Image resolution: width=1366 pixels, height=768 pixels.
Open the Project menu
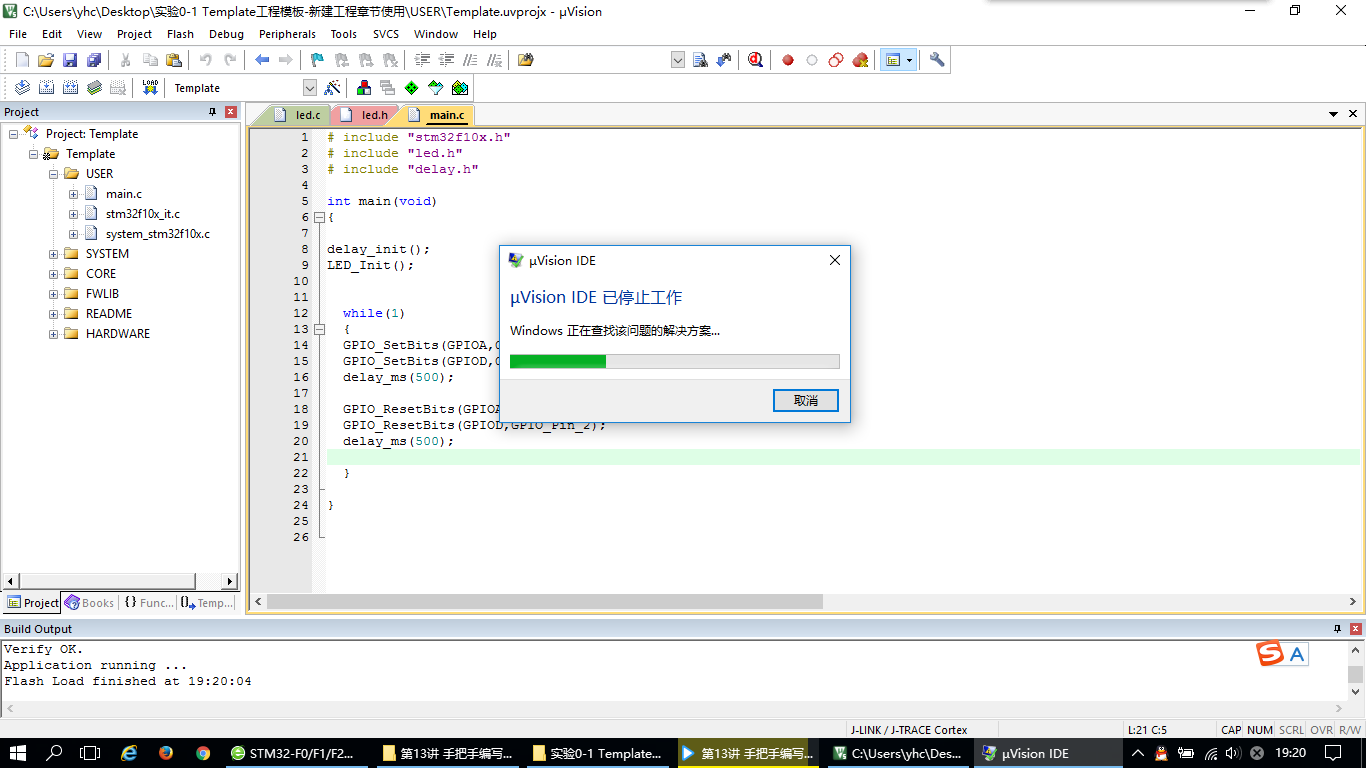click(134, 34)
